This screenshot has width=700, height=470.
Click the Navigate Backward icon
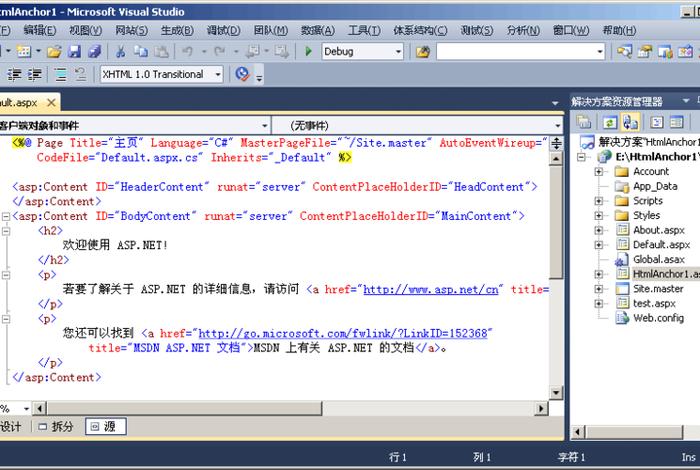pyautogui.click(x=252, y=52)
